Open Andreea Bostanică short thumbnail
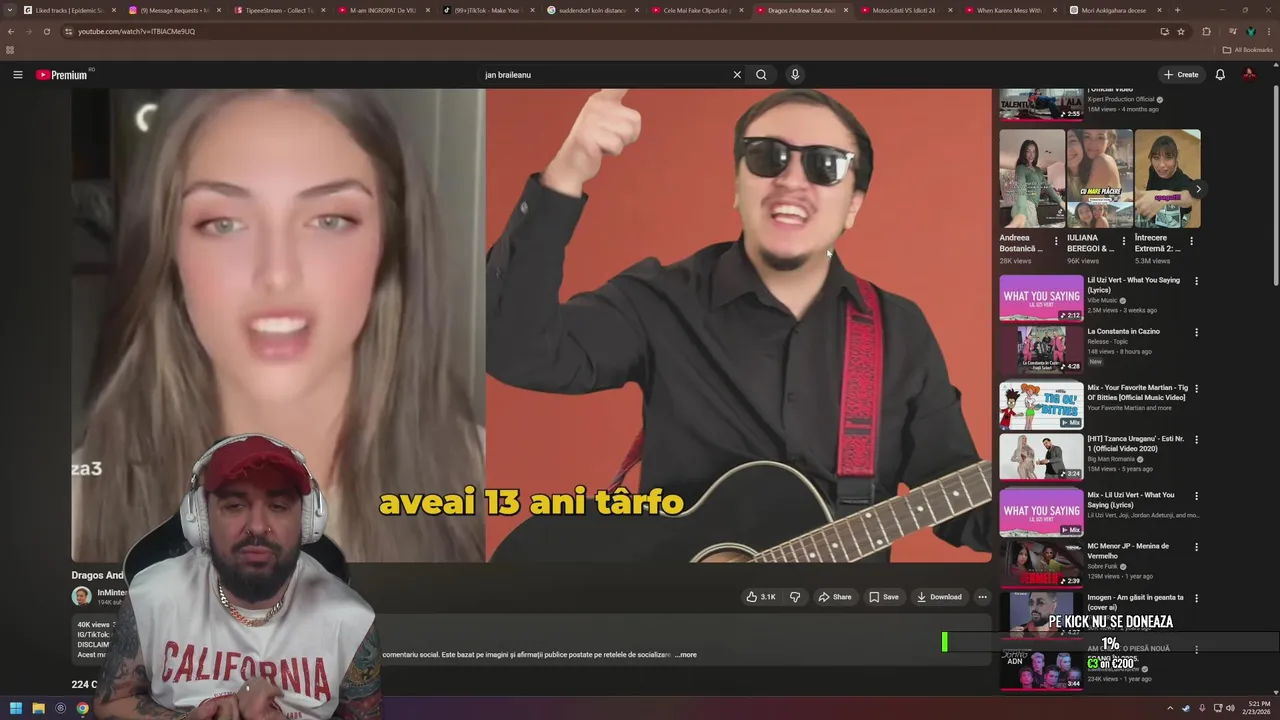The image size is (1280, 720). [x=1032, y=179]
